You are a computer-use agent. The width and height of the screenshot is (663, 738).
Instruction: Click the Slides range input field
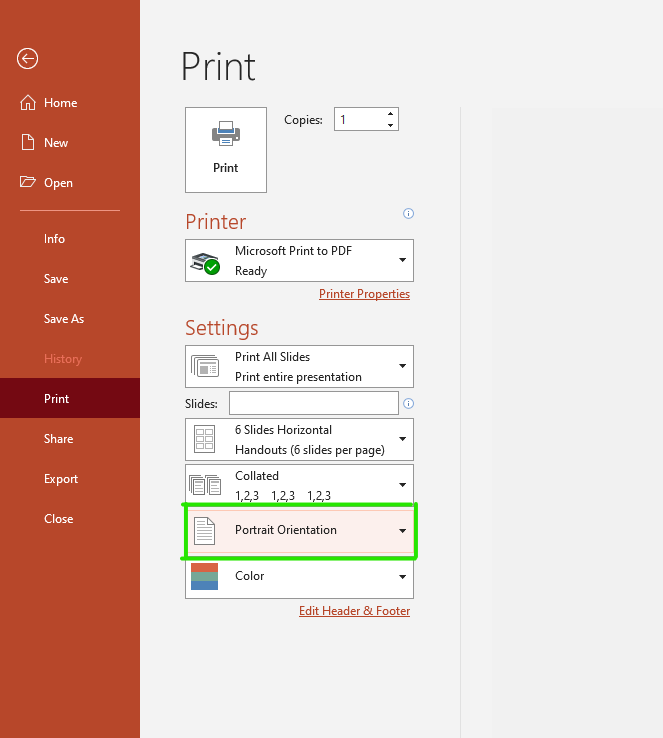click(x=314, y=403)
